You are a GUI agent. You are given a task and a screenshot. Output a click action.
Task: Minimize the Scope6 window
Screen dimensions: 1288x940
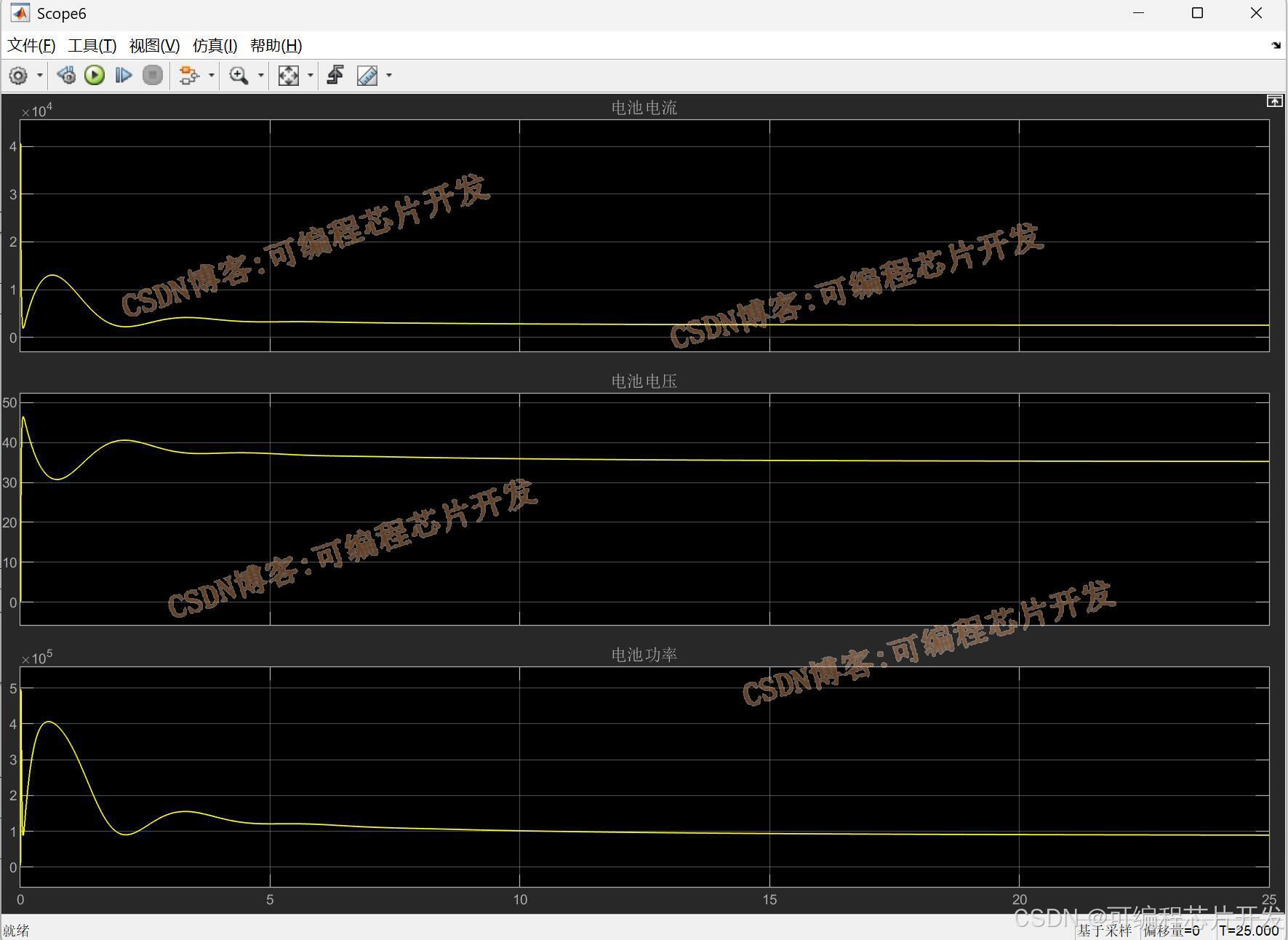1139,13
